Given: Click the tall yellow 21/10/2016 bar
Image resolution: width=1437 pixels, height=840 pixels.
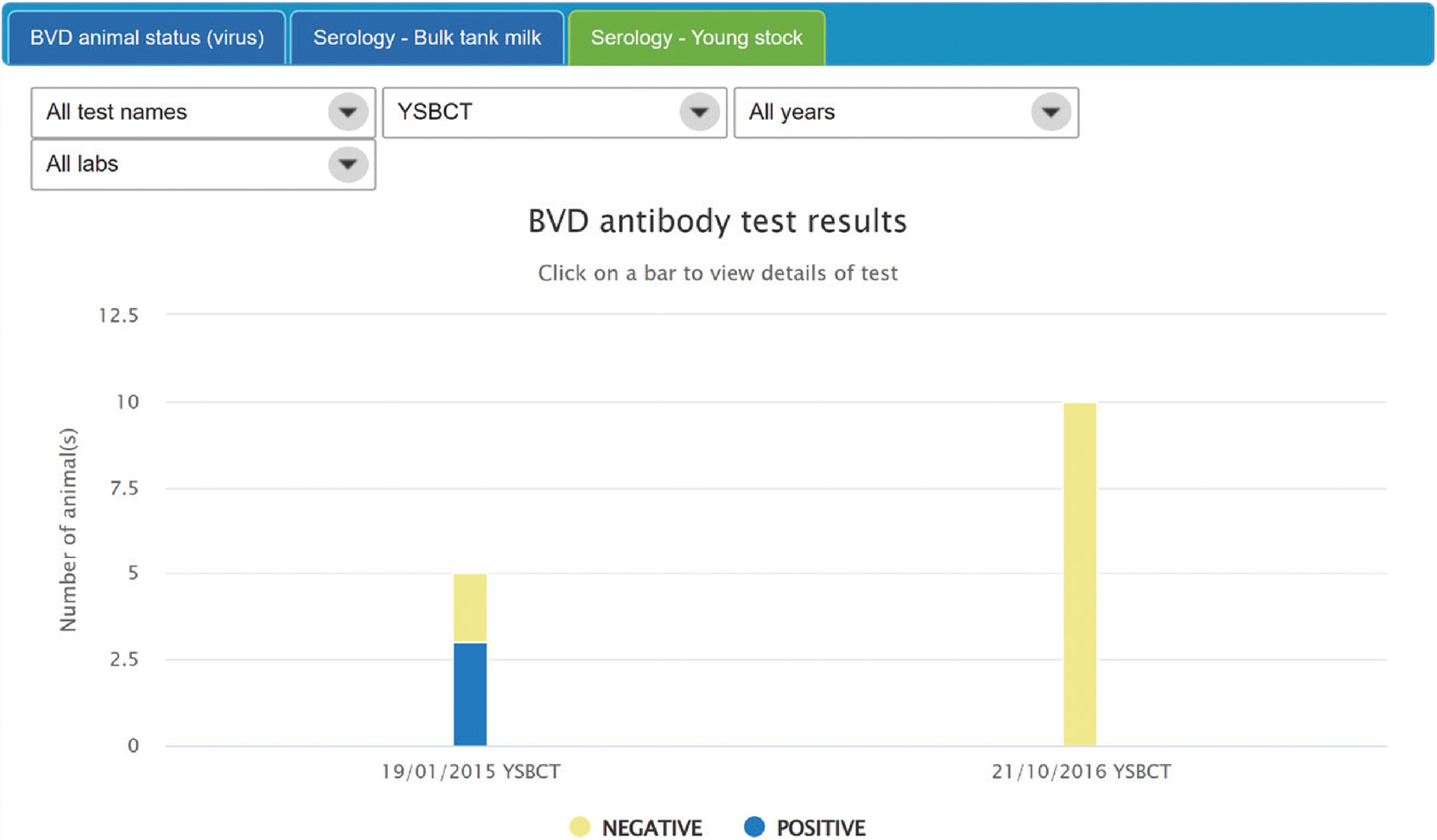Looking at the screenshot, I should pyautogui.click(x=1080, y=574).
